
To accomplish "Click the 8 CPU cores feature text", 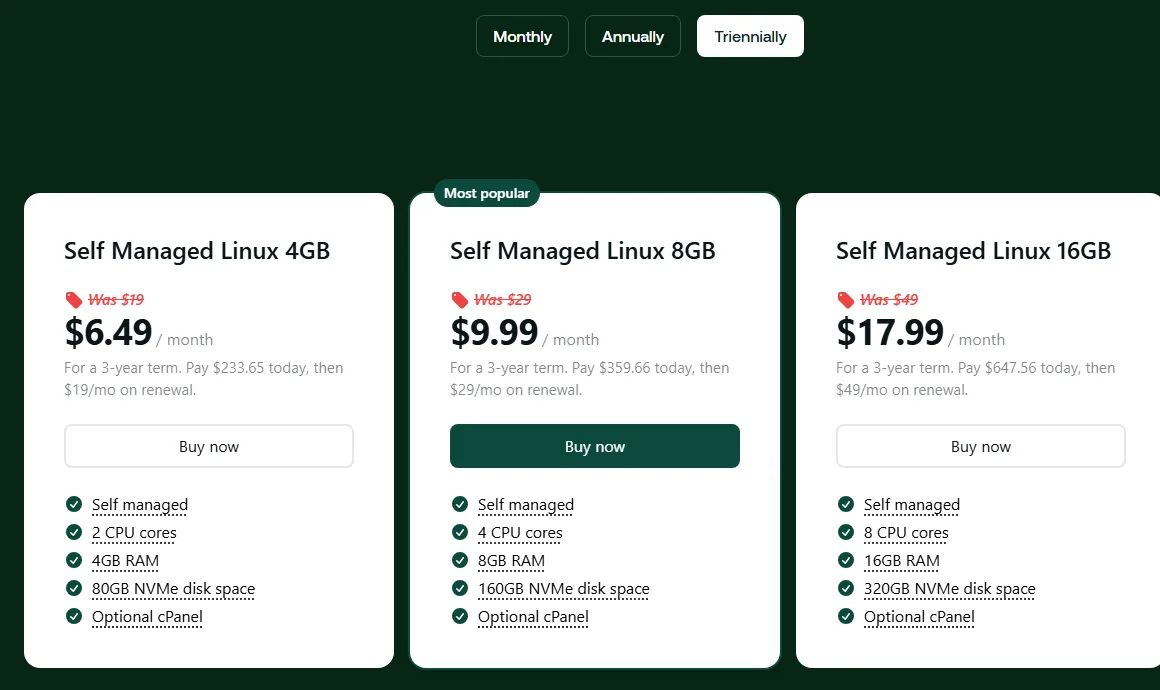I will pos(906,532).
